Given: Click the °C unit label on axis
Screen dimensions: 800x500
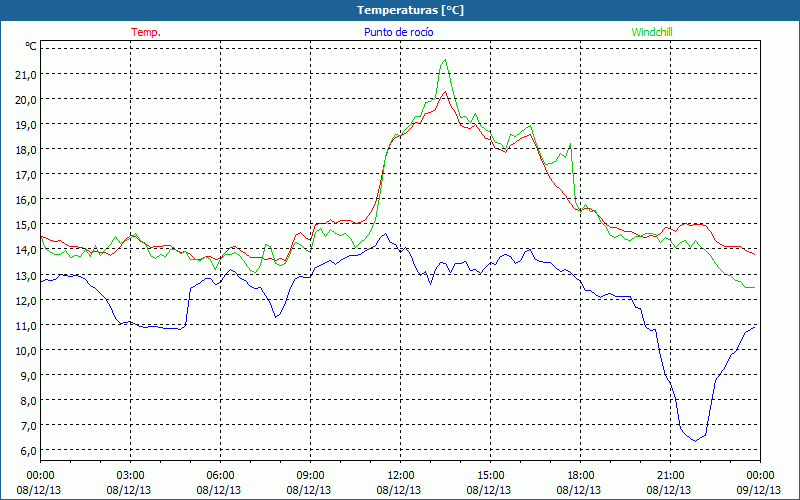Looking at the screenshot, I should pyautogui.click(x=31, y=46).
